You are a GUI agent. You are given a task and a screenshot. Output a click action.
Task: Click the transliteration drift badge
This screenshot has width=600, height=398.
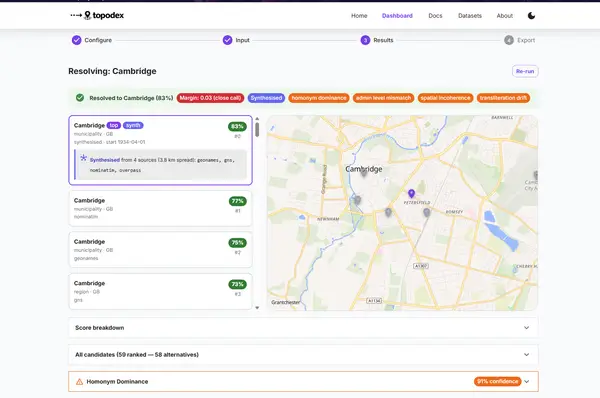(x=503, y=98)
